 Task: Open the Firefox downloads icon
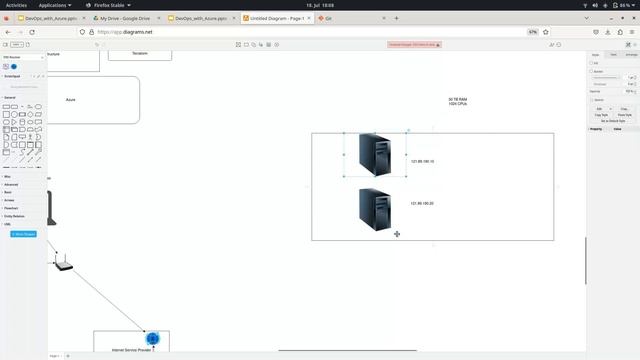click(608, 32)
